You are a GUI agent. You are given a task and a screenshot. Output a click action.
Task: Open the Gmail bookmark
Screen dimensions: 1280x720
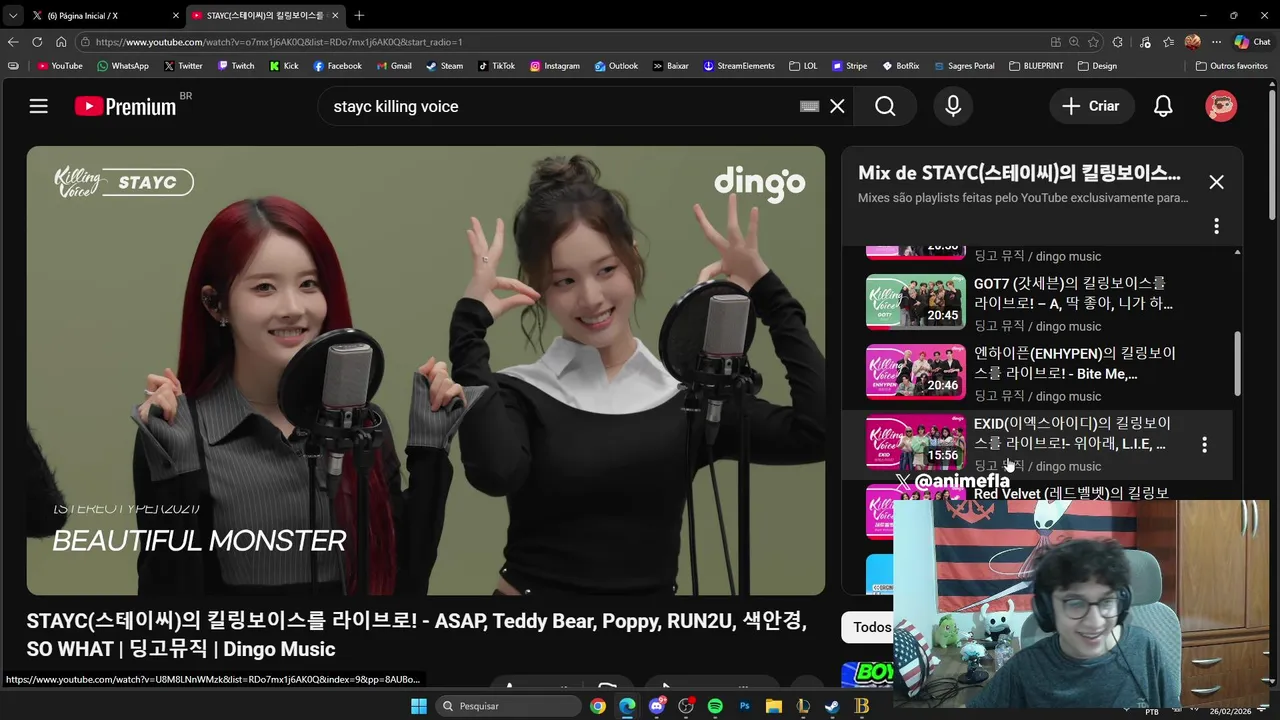click(x=394, y=66)
